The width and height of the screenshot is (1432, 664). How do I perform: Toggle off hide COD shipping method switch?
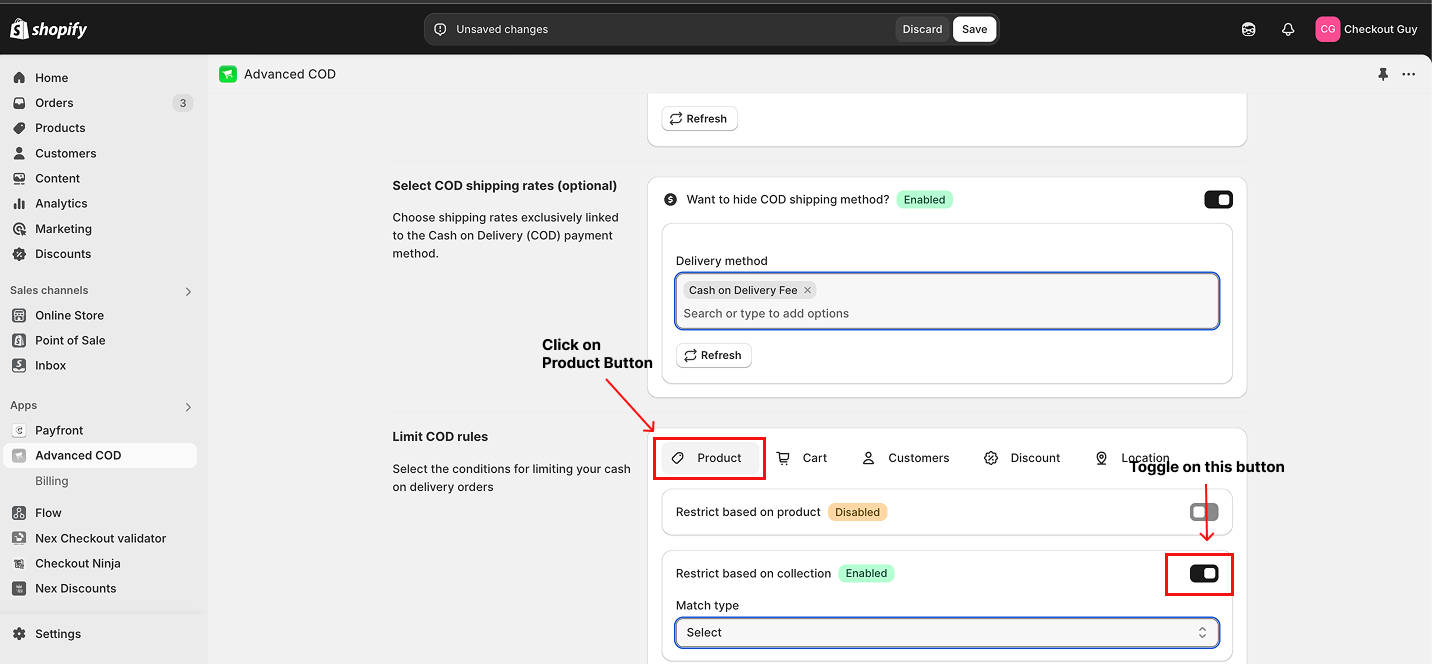click(x=1218, y=200)
